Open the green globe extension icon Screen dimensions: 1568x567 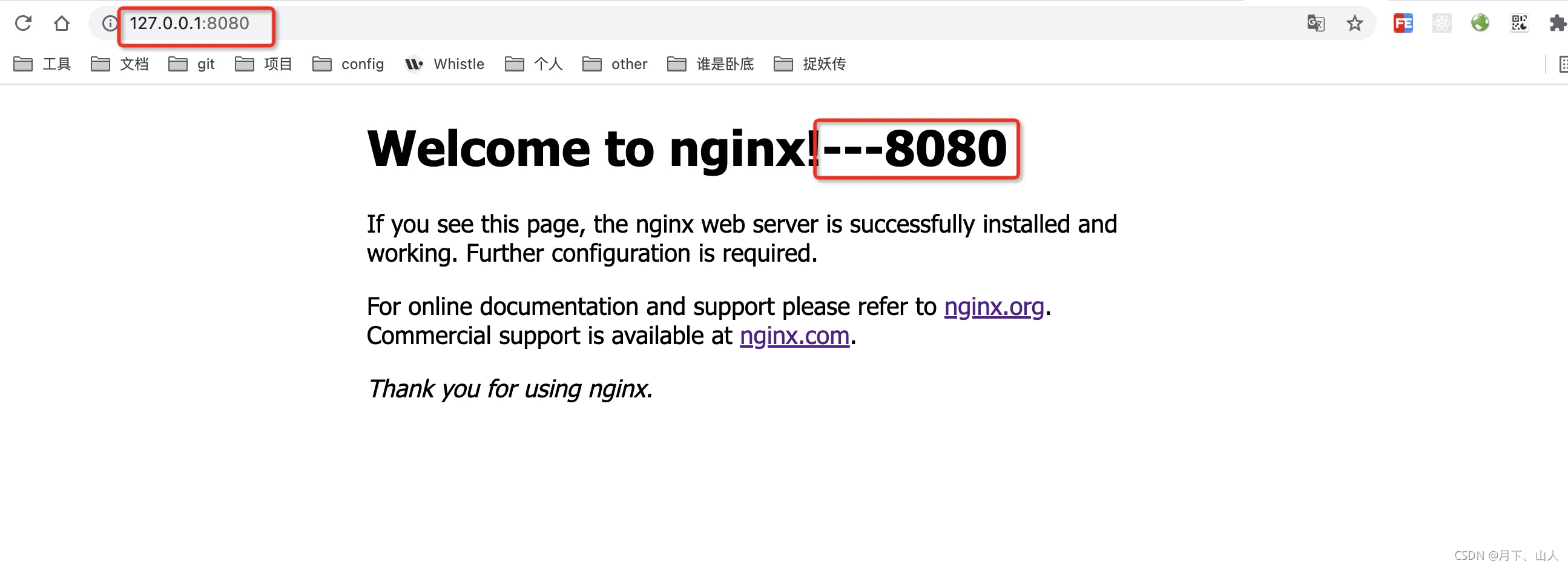pyautogui.click(x=1480, y=23)
